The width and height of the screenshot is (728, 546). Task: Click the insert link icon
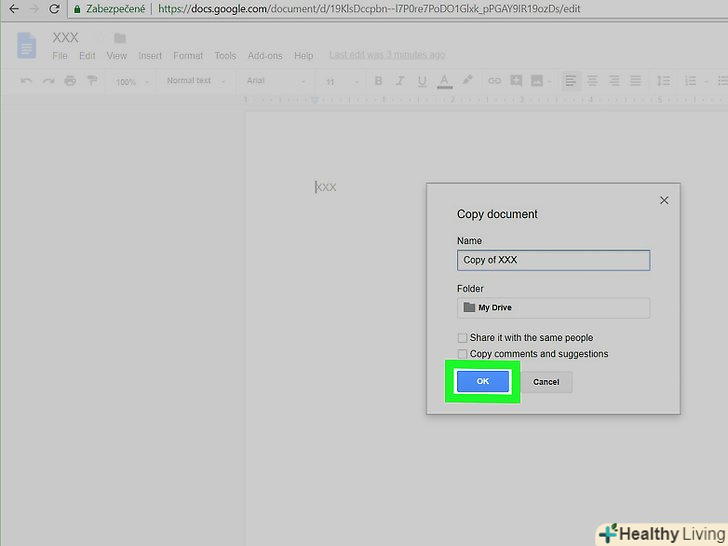494,81
